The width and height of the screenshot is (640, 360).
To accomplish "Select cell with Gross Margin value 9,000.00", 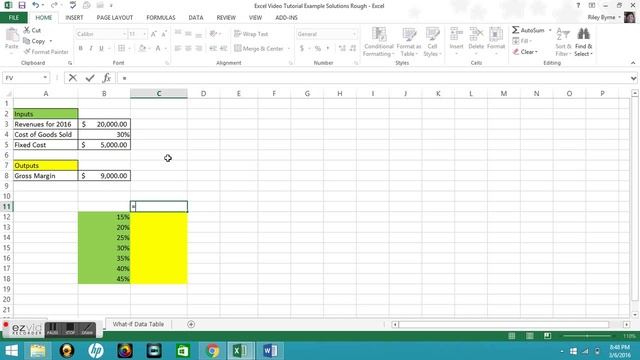I will tap(104, 176).
